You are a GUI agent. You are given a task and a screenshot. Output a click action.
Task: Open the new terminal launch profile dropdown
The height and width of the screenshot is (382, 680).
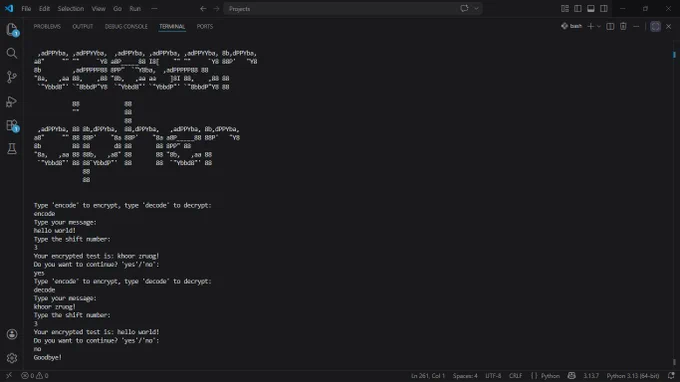coord(599,26)
